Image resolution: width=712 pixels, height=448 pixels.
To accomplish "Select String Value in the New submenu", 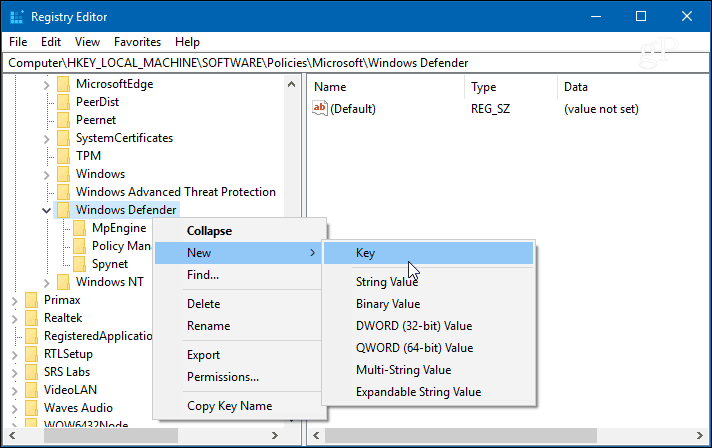I will coord(429,282).
